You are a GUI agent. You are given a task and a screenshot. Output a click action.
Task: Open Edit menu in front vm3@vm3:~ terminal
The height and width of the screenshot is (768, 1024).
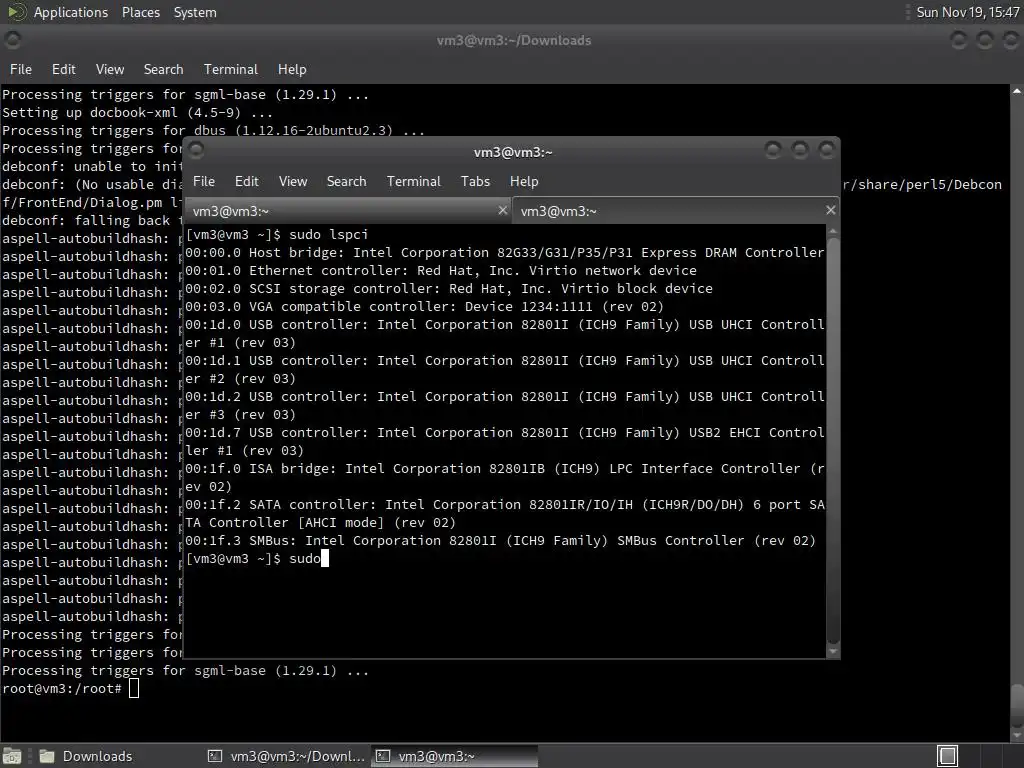pos(246,182)
